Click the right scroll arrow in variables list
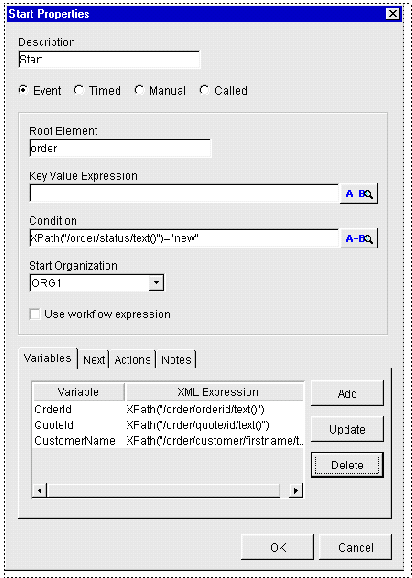412x578 pixels. [x=296, y=491]
